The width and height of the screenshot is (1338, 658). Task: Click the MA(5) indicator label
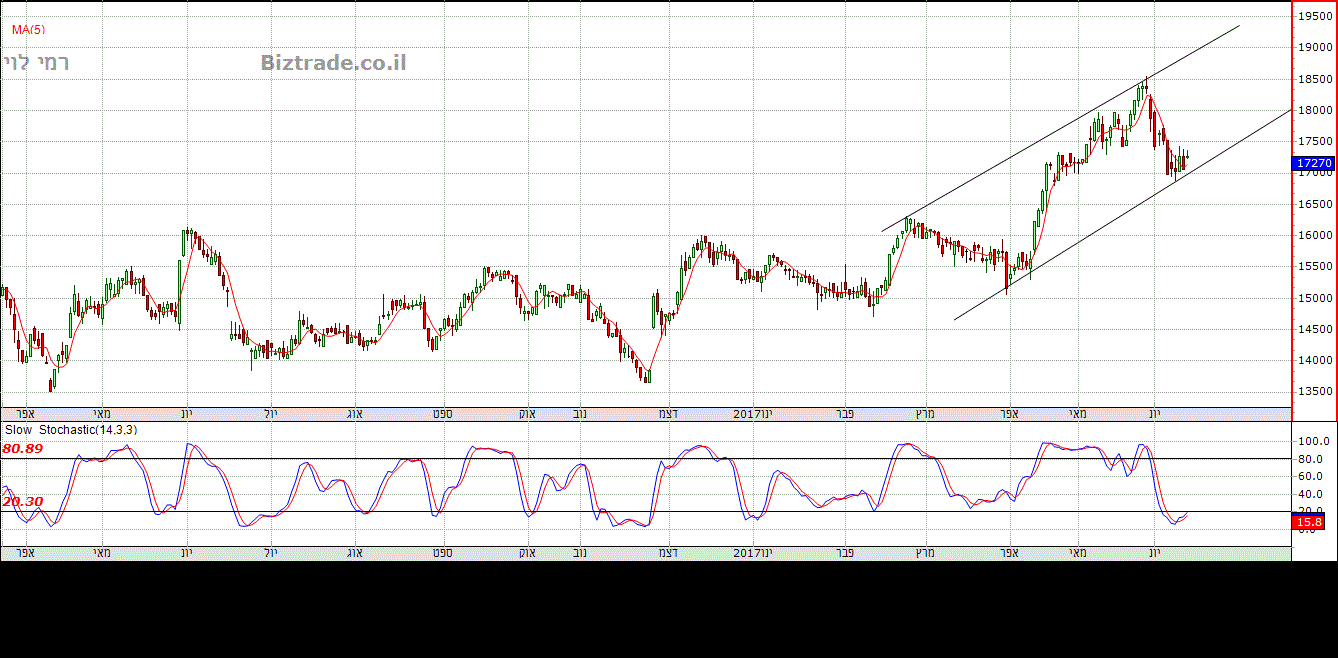coord(28,29)
